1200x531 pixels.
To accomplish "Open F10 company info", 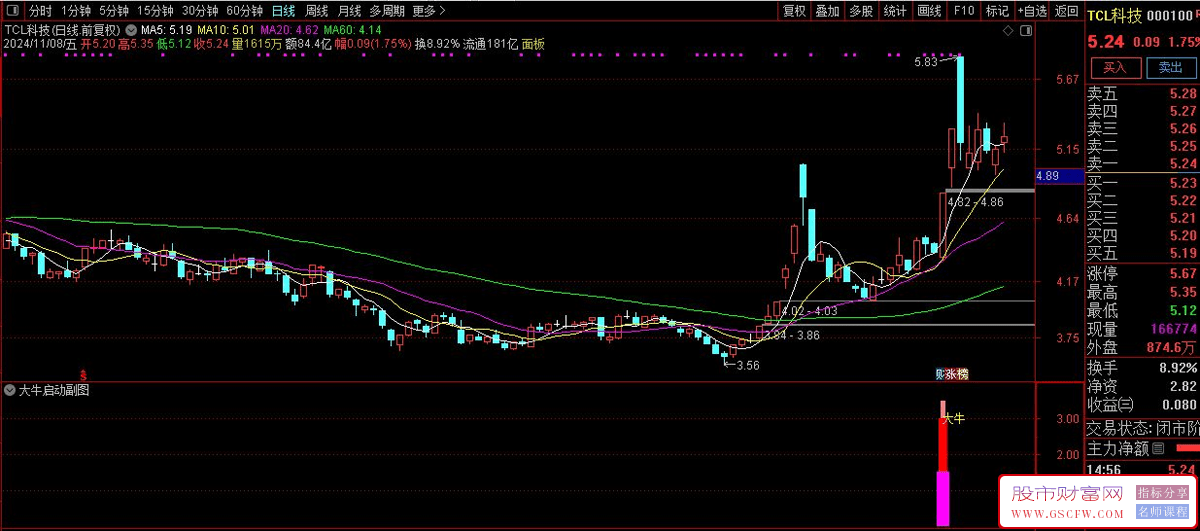I will (964, 11).
